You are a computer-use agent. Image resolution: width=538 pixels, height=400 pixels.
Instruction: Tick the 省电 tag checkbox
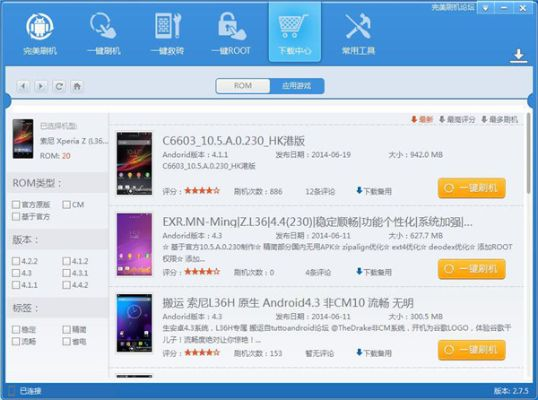point(67,341)
